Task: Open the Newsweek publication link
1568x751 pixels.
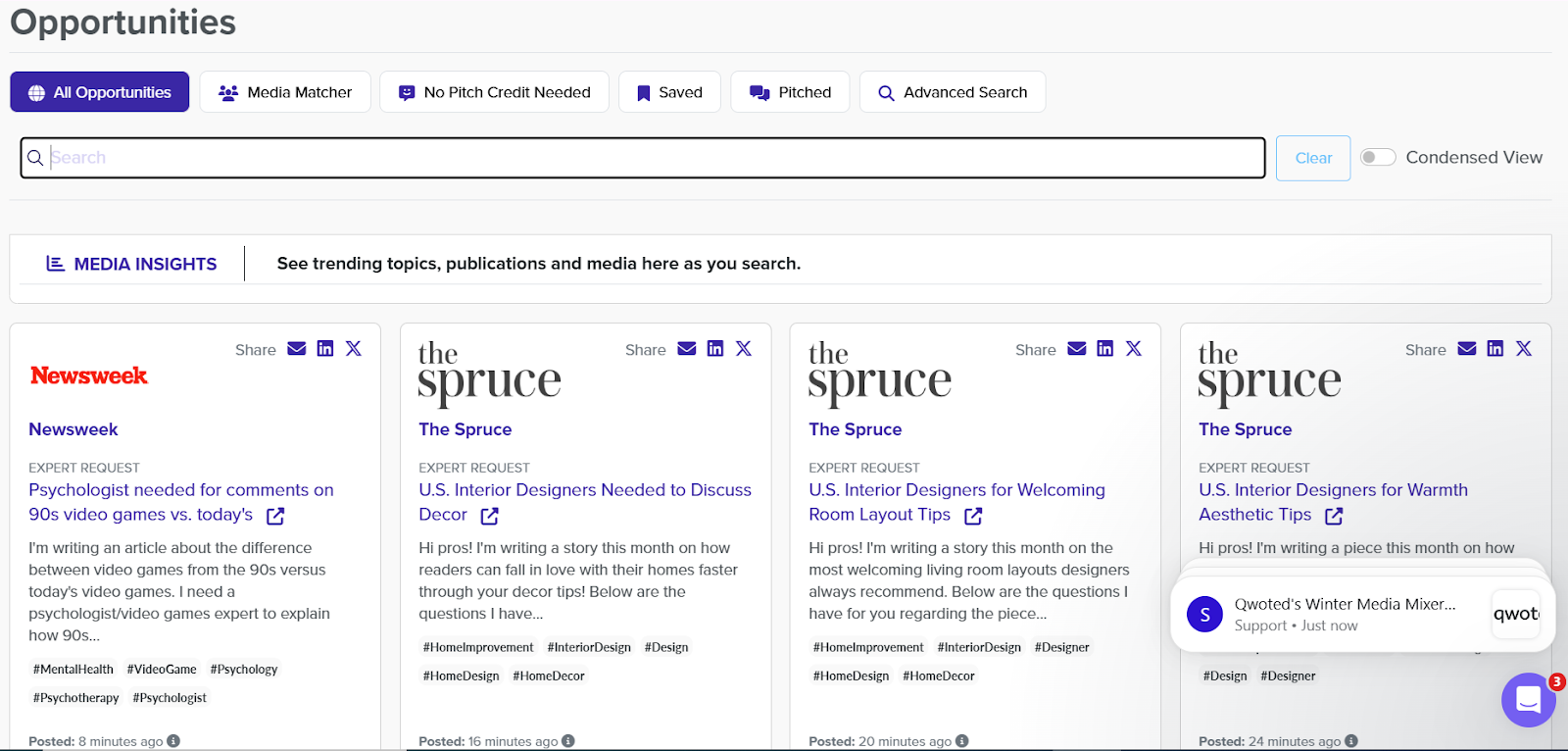Action: tap(73, 429)
